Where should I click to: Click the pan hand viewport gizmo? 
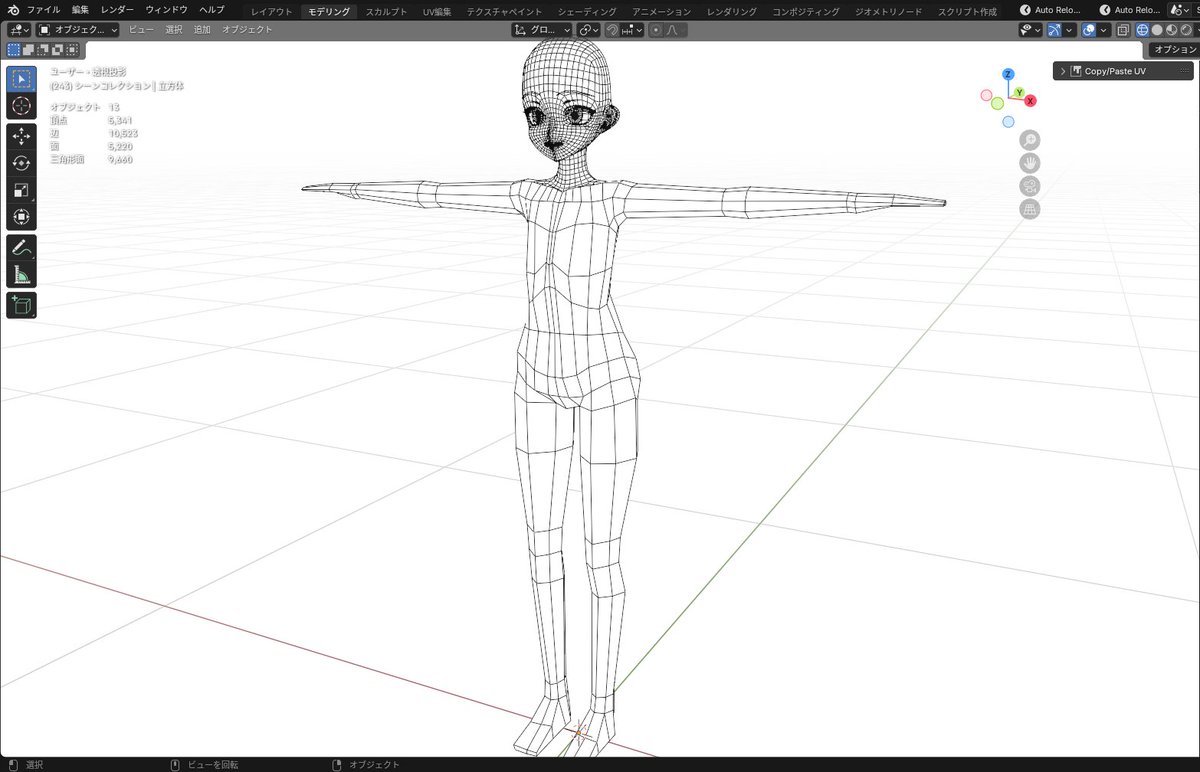[1029, 163]
